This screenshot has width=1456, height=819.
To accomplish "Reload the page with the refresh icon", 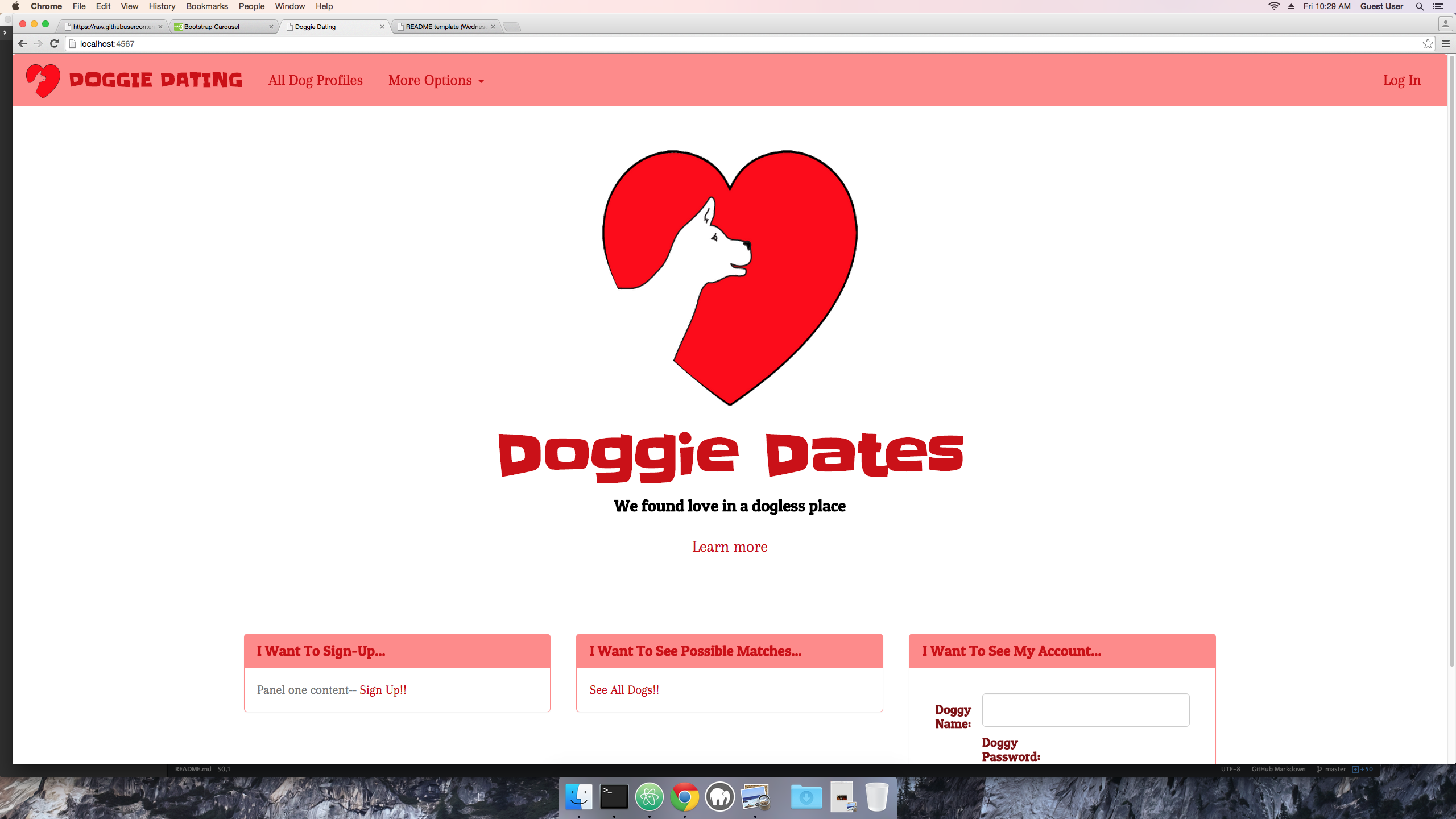I will [55, 44].
